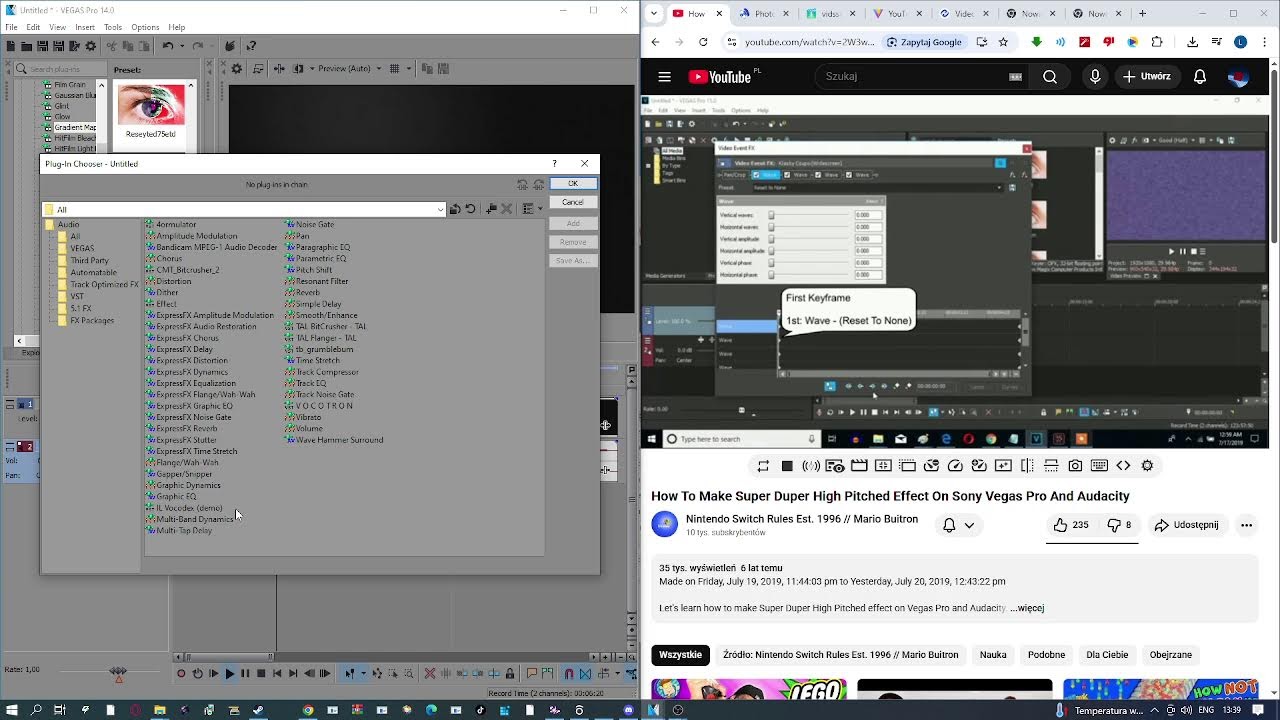Click Cancel in the Plug-In Chooser dialog
This screenshot has height=720, width=1280.
coord(573,202)
